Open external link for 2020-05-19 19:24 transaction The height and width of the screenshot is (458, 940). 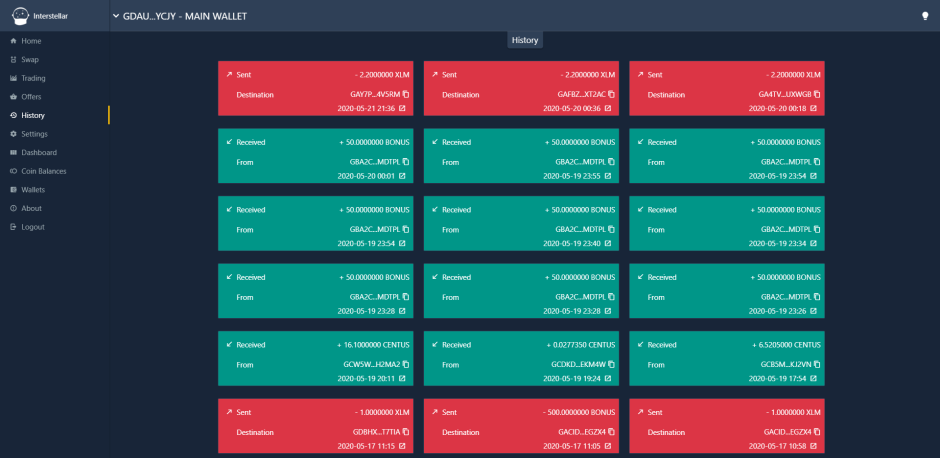pyautogui.click(x=608, y=379)
